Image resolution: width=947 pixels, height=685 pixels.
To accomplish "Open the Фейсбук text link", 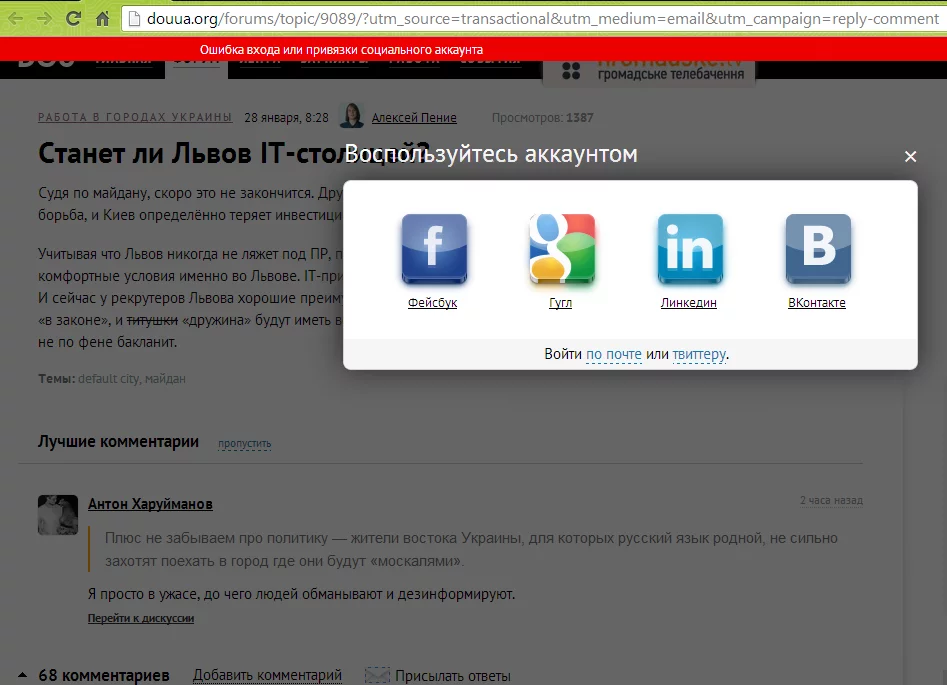I will (x=432, y=303).
